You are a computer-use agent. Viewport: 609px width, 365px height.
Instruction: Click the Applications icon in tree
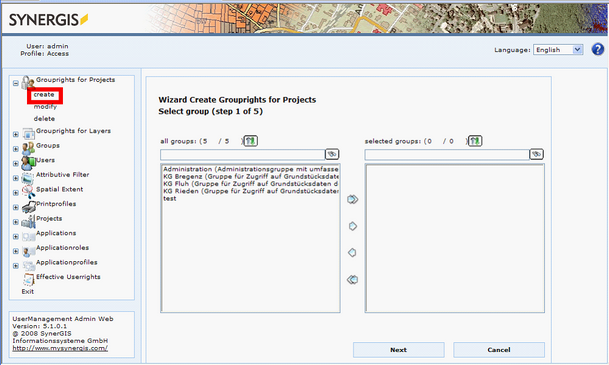coord(28,236)
